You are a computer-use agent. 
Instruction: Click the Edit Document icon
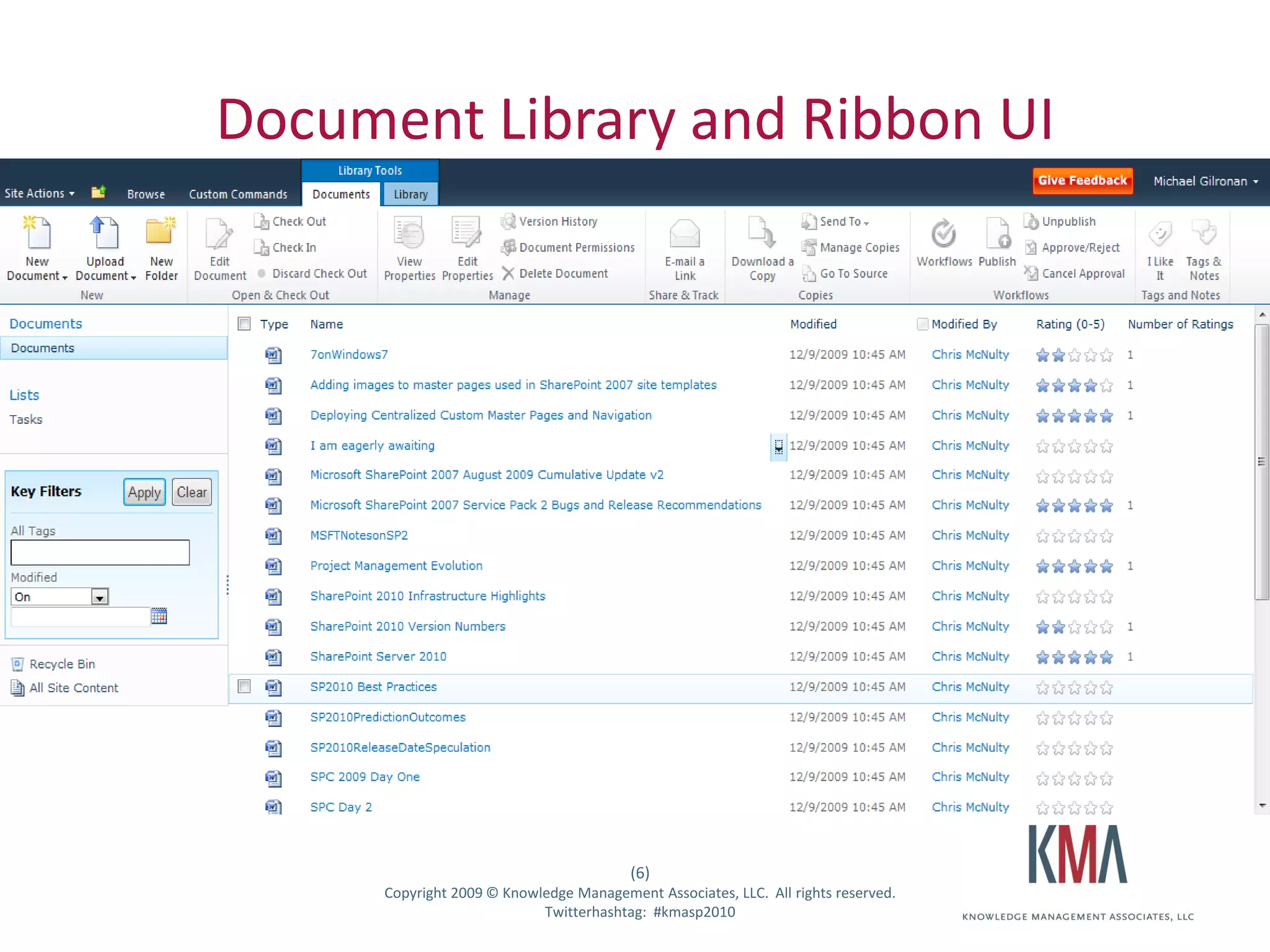(x=220, y=234)
